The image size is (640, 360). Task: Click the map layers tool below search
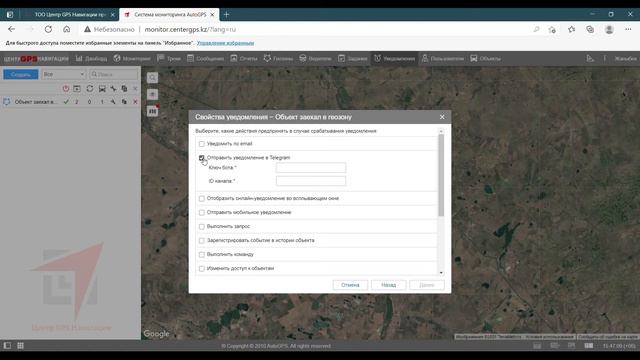[152, 94]
